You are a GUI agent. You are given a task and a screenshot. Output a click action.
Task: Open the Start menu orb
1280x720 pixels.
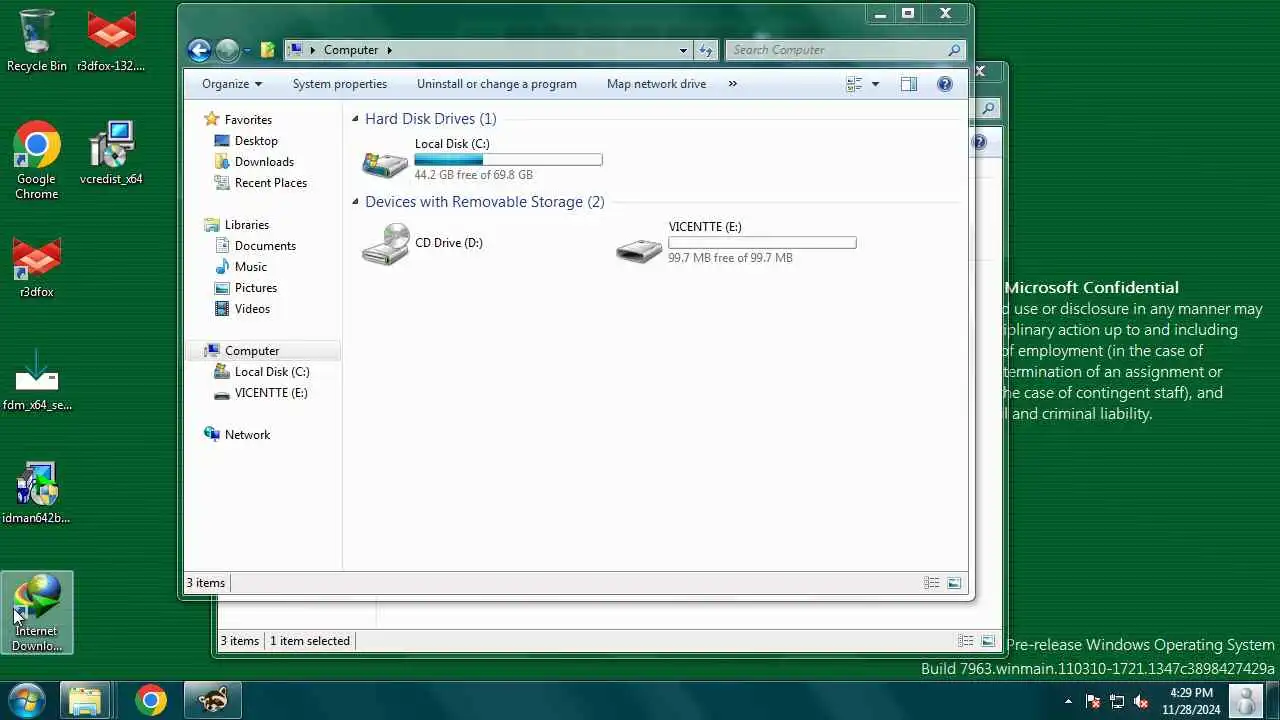click(25, 700)
